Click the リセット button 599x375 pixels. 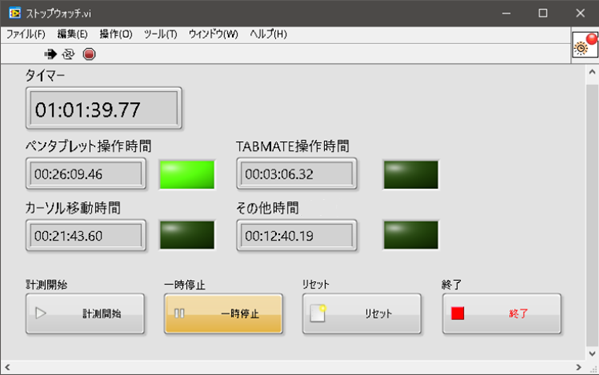click(362, 314)
